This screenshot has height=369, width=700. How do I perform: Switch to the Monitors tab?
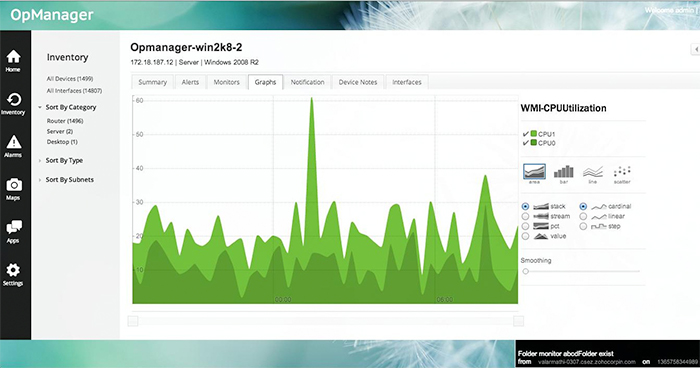click(226, 82)
